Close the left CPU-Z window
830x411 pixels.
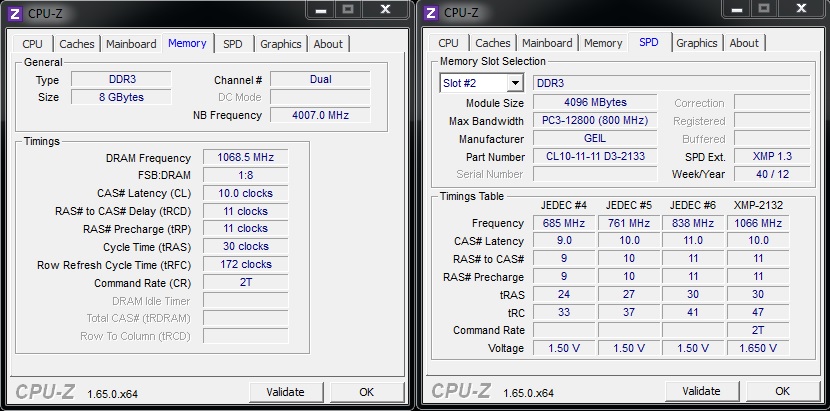click(386, 10)
